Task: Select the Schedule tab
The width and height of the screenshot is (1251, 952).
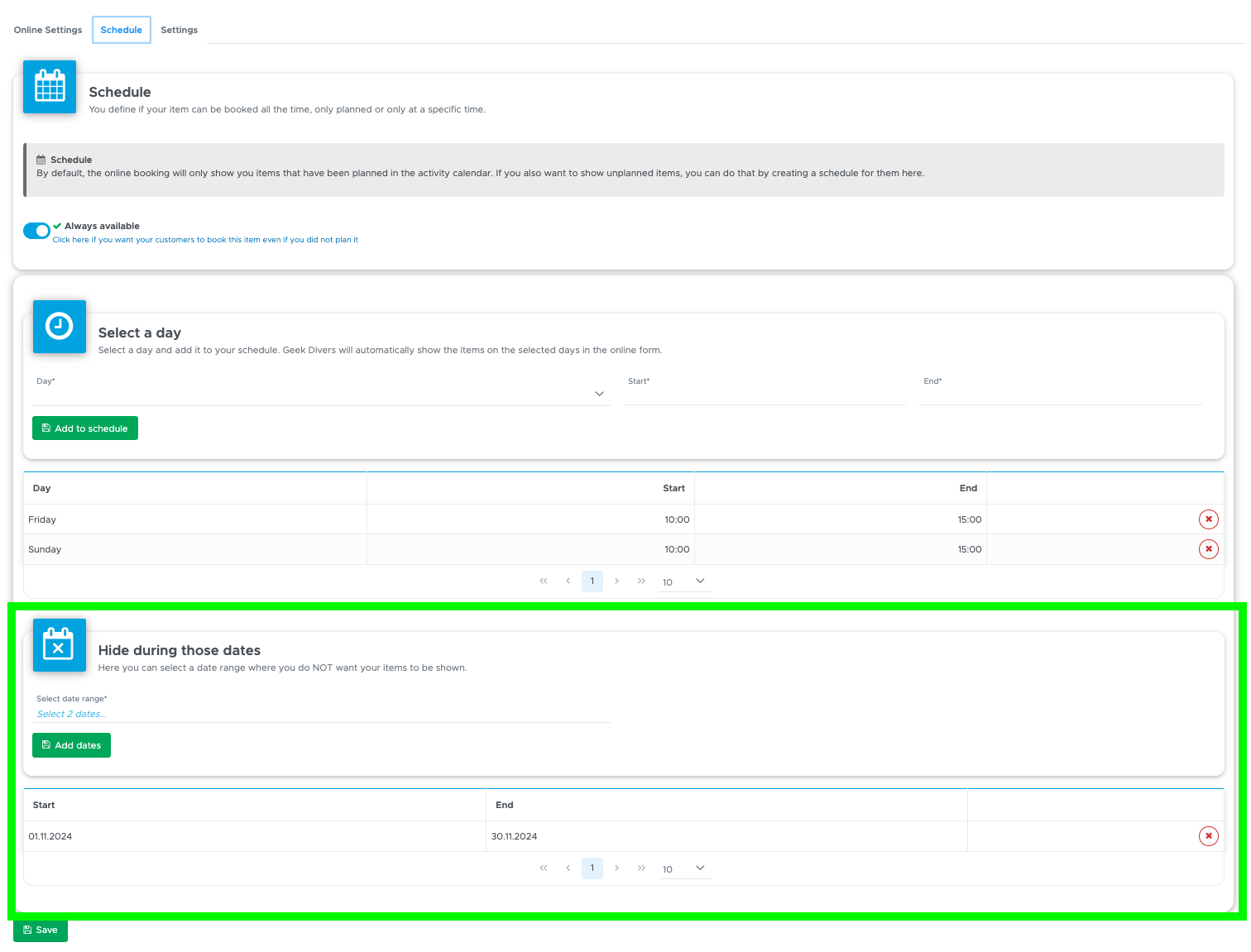Action: coord(122,30)
